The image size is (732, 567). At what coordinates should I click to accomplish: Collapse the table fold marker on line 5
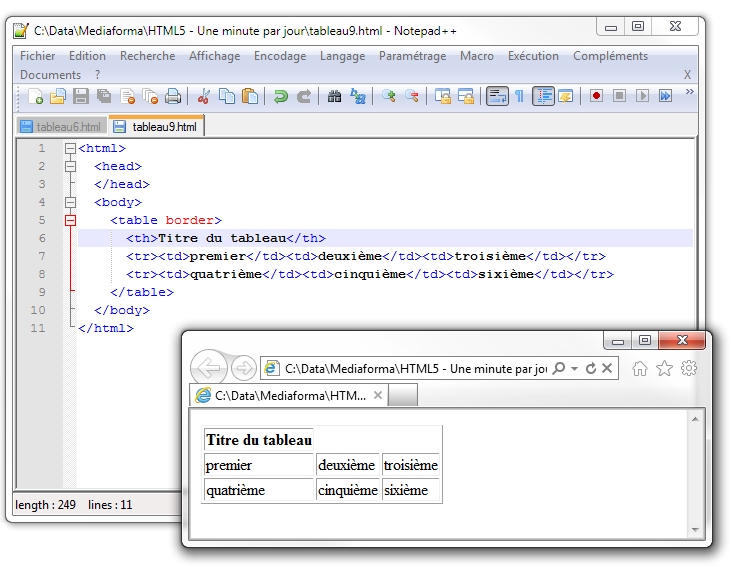tap(70, 220)
